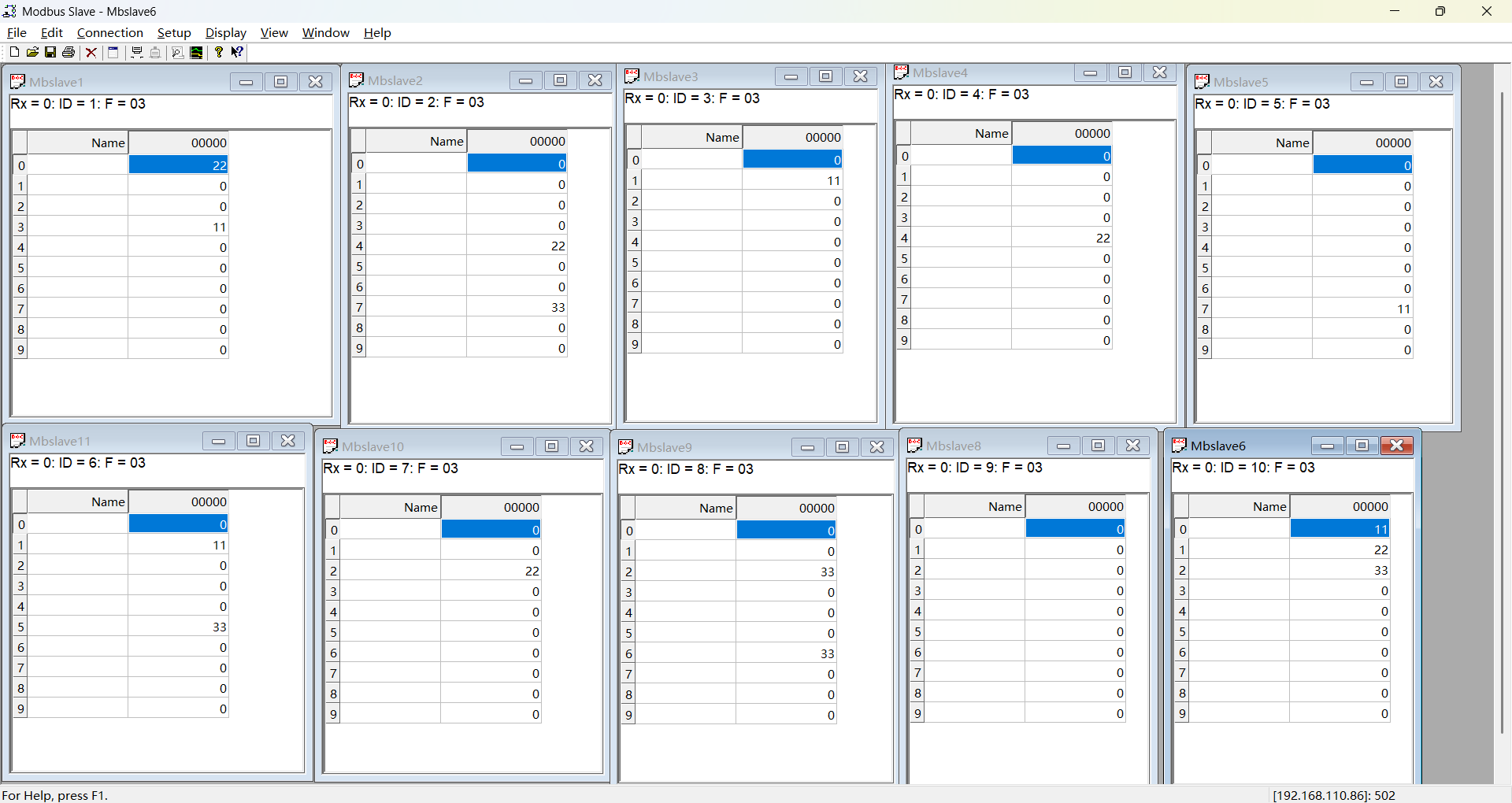Screen dimensions: 1512x803
Task: Click the red X delete icon in toolbar
Action: tap(91, 53)
